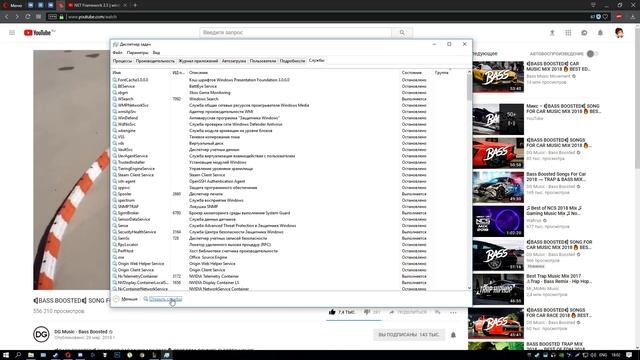
Task: Open the YouTube messages icon
Action: [x=584, y=33]
